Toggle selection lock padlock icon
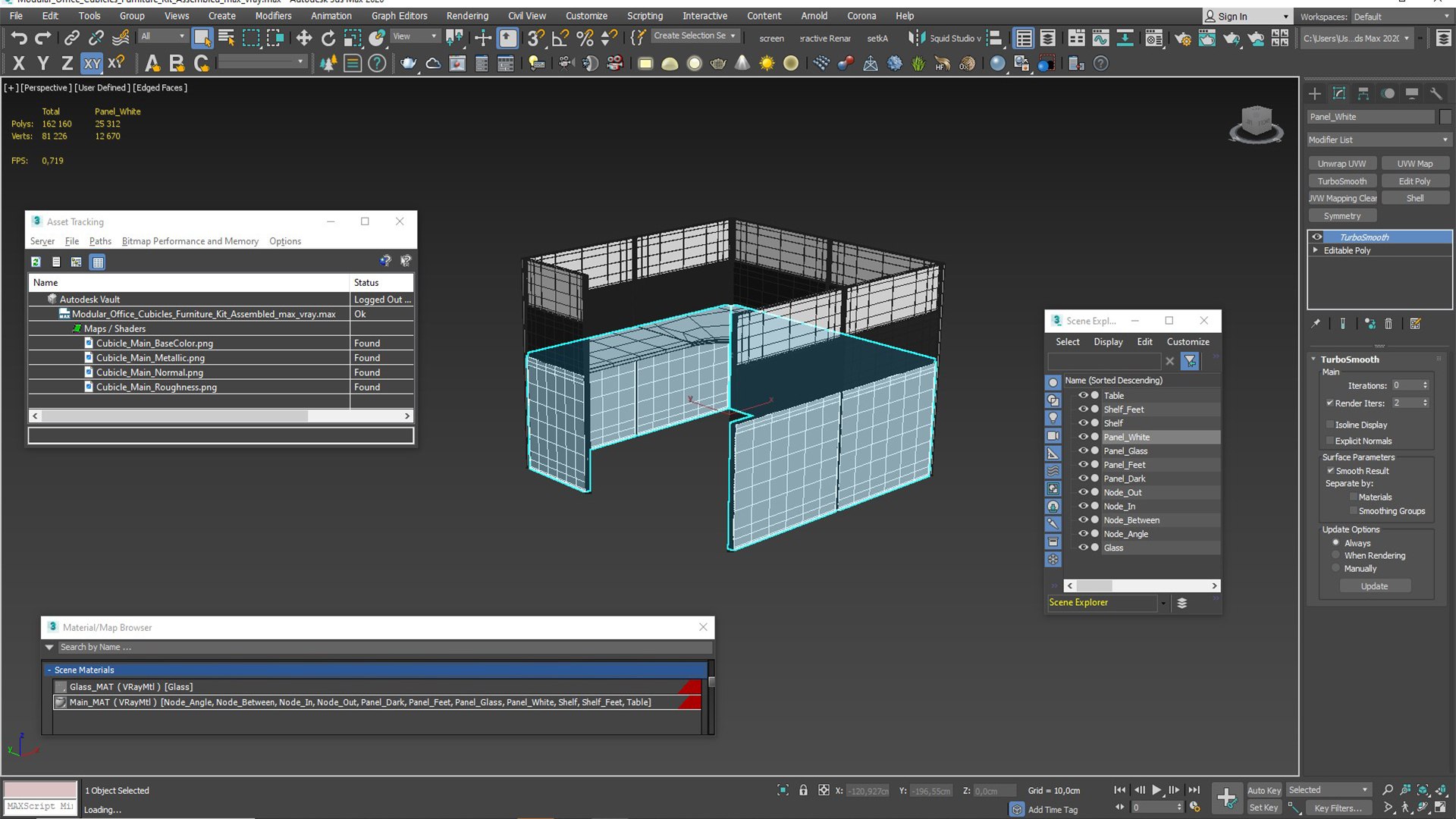The image size is (1456, 819). click(803, 790)
